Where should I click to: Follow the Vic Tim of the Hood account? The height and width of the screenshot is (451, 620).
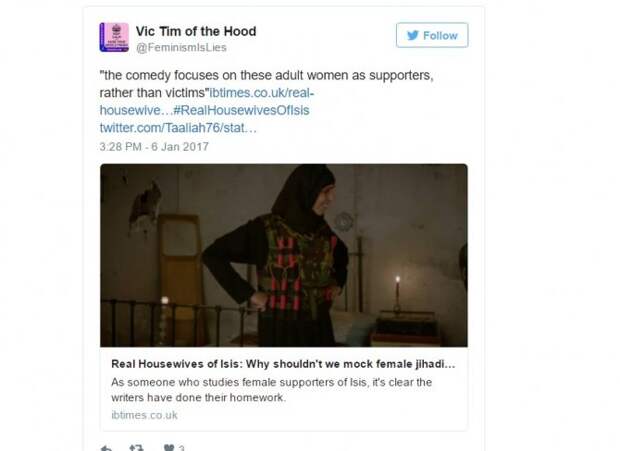pyautogui.click(x=432, y=35)
